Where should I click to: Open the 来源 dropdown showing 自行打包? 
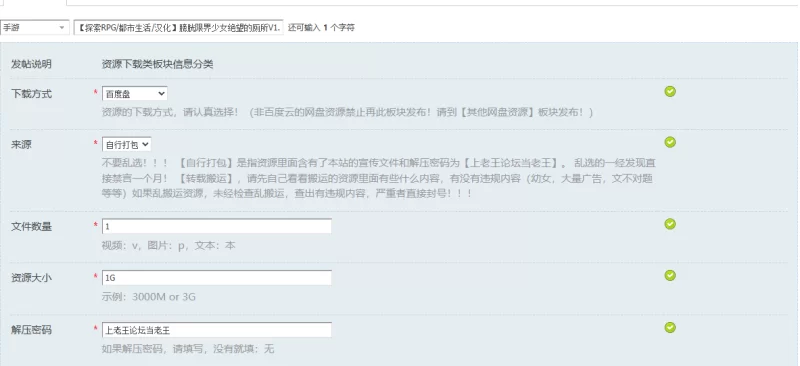coord(127,144)
